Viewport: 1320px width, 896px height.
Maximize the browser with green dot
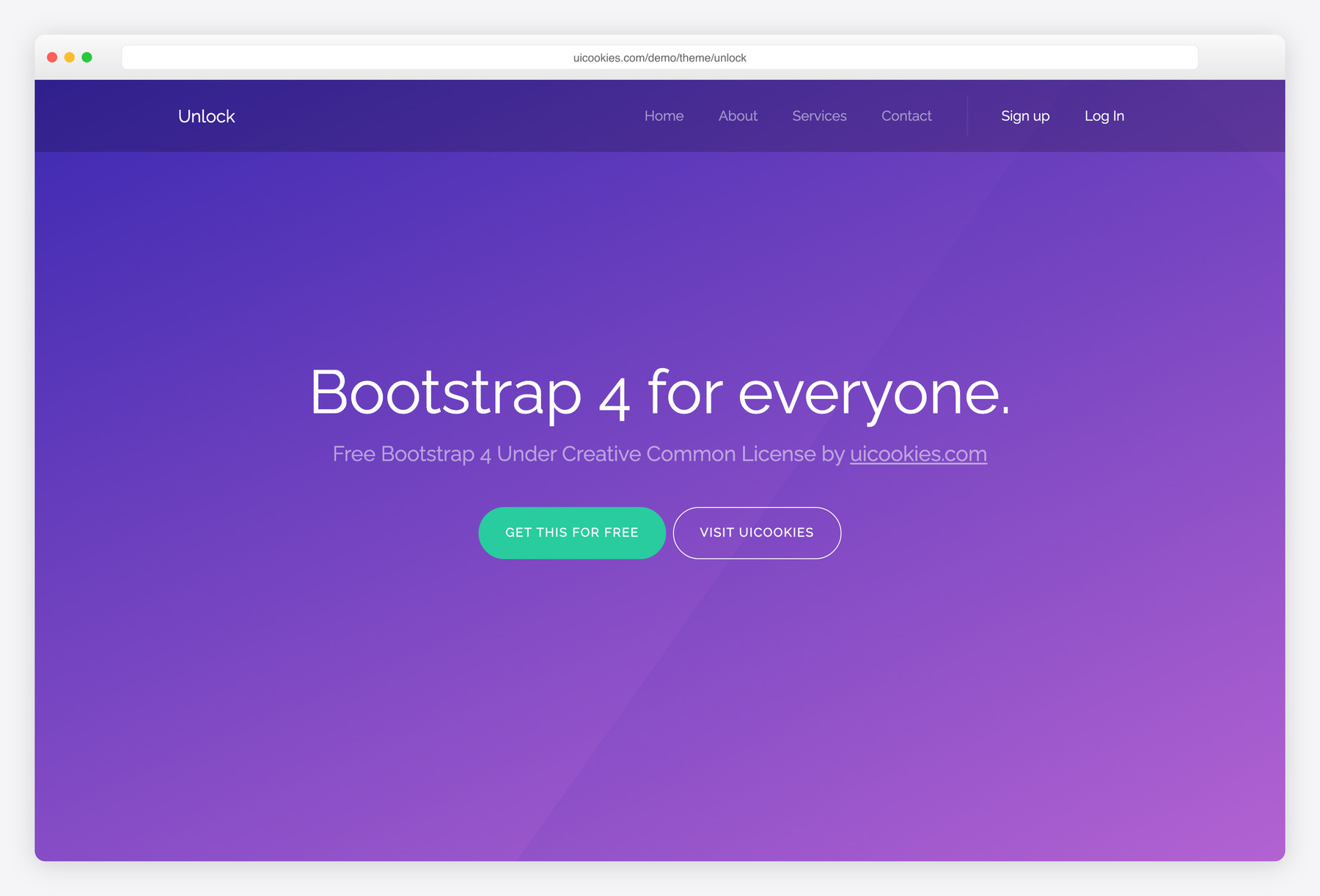click(87, 57)
